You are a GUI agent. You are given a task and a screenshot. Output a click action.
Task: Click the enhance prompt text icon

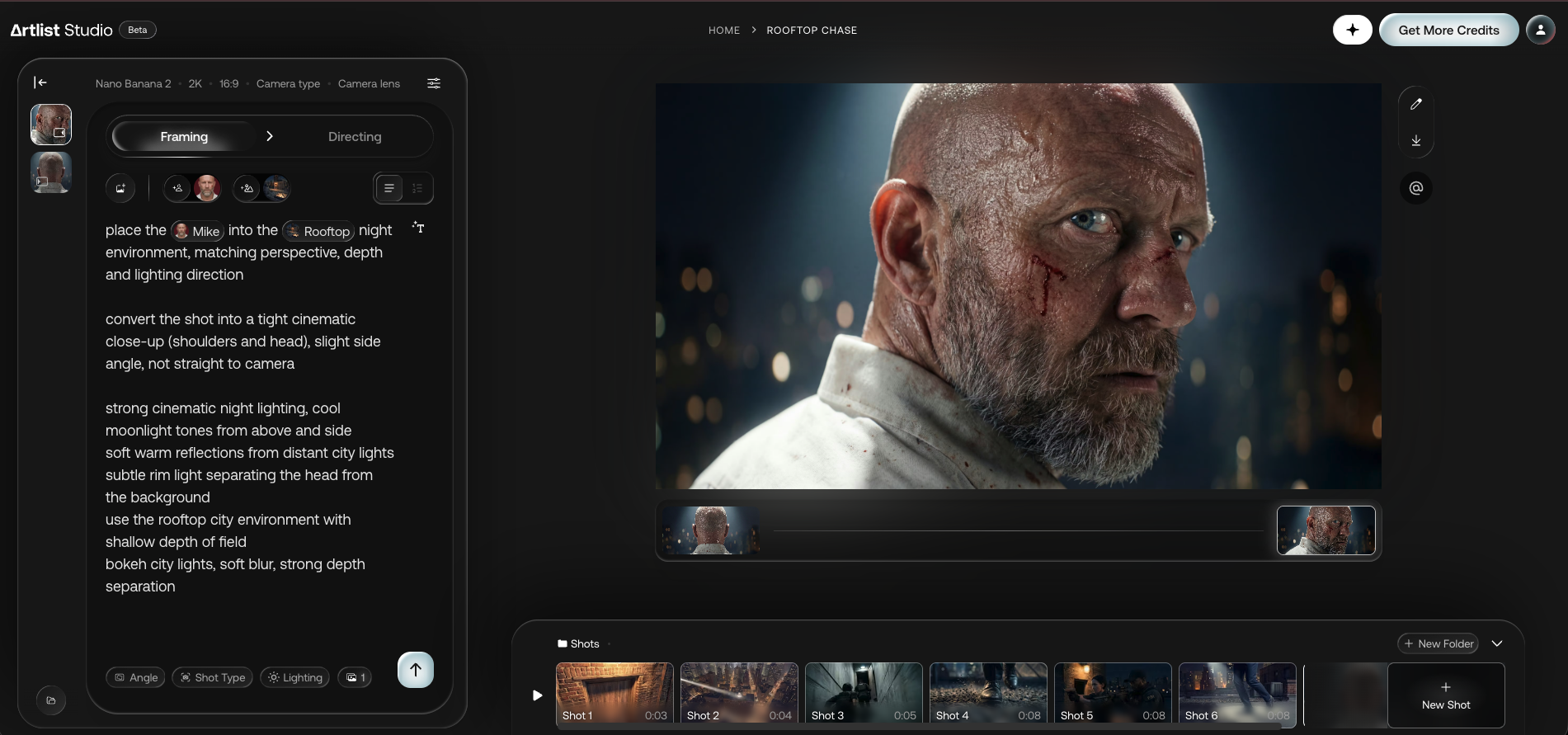[x=419, y=228]
